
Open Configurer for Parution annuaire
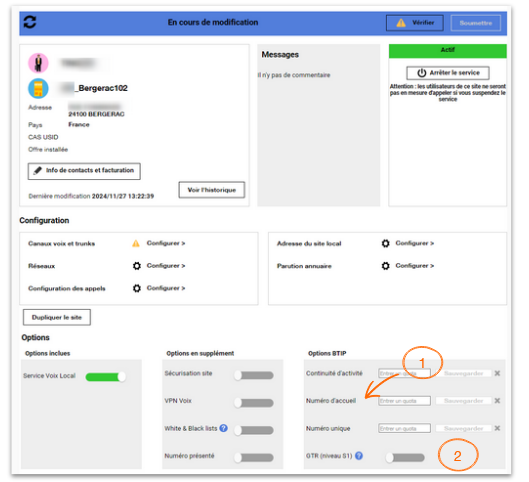[415, 266]
